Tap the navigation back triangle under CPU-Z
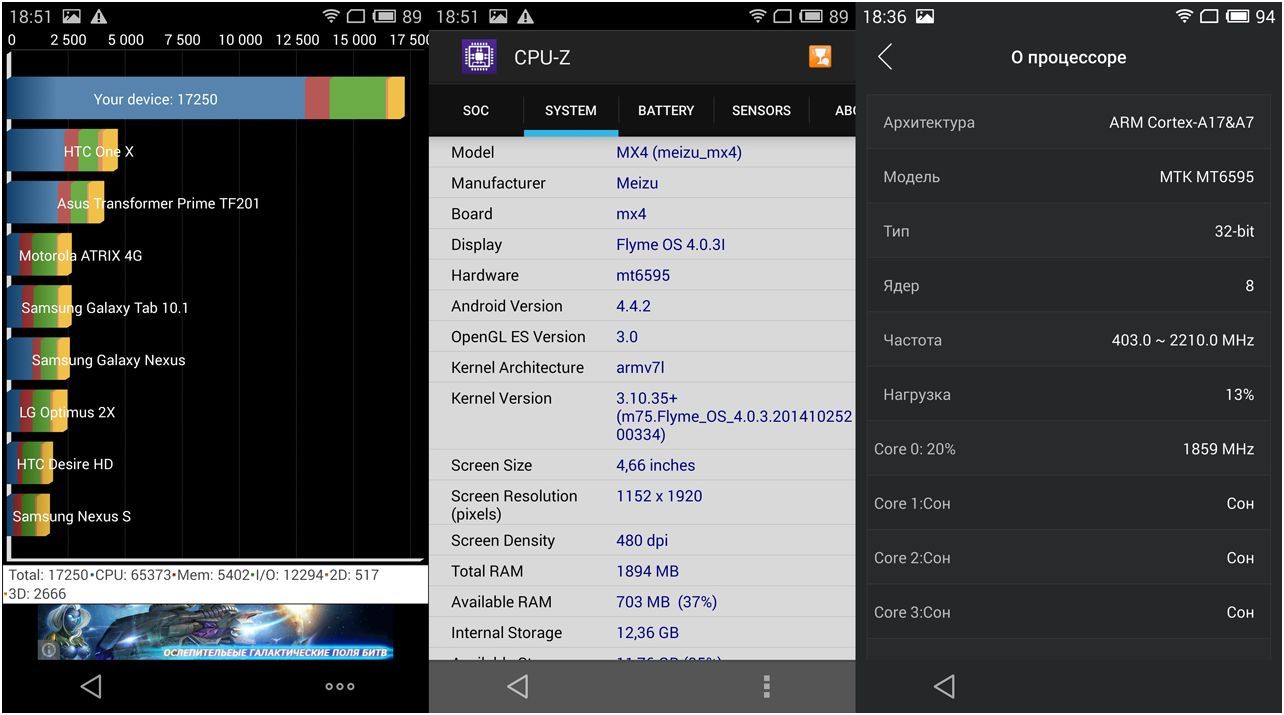 coord(518,686)
